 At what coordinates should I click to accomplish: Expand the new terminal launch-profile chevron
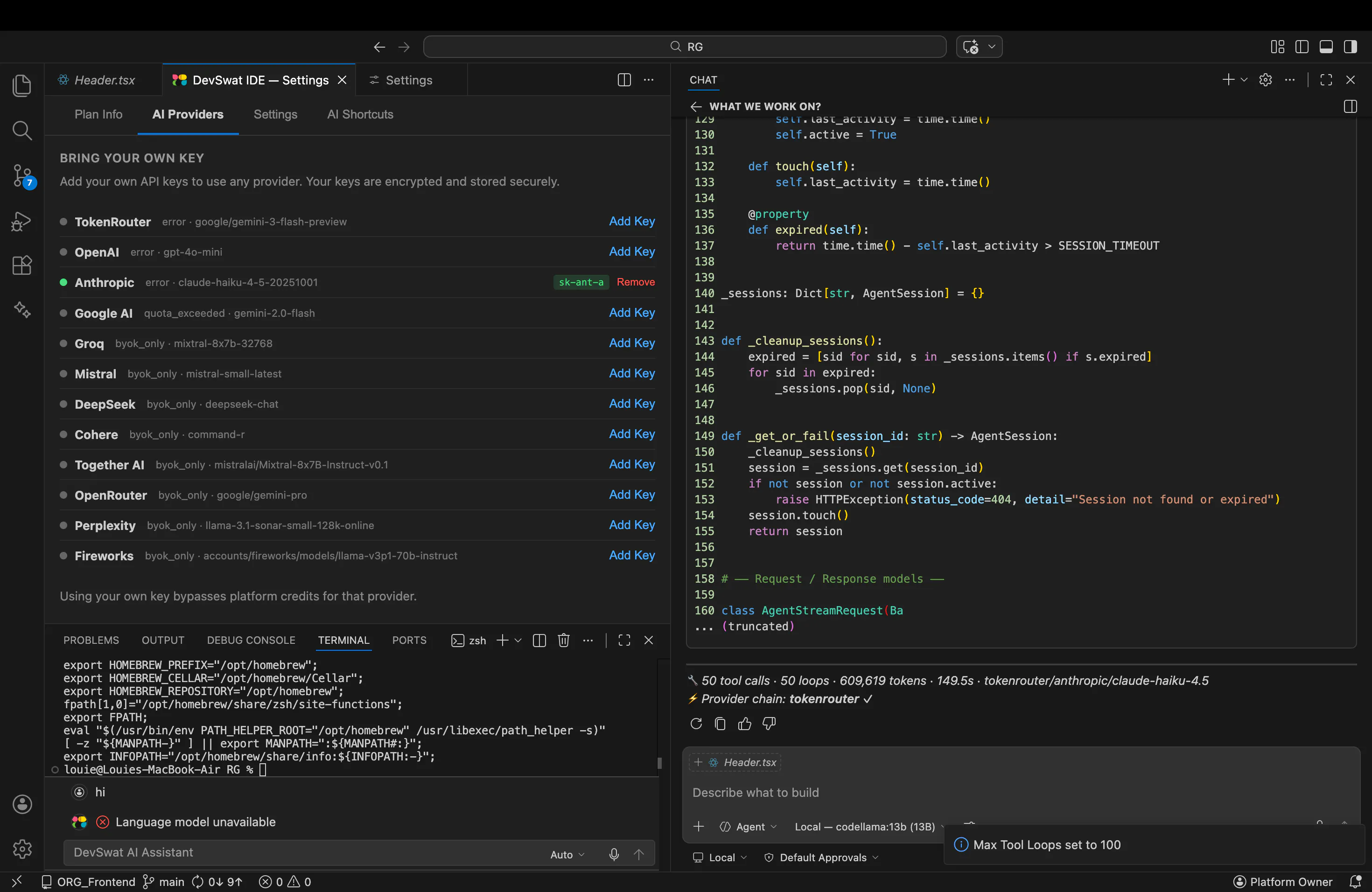(x=518, y=640)
